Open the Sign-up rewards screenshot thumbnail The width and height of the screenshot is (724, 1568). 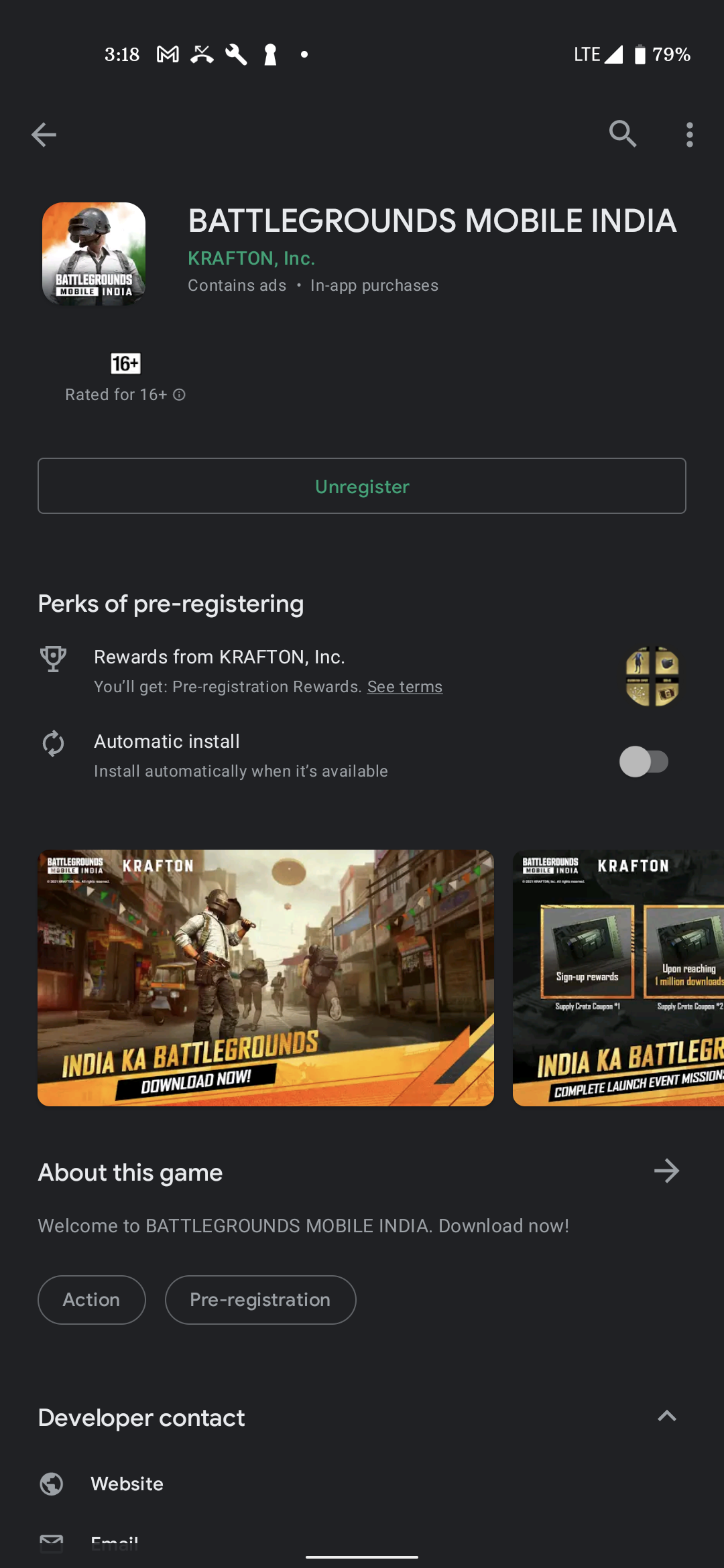(x=618, y=978)
